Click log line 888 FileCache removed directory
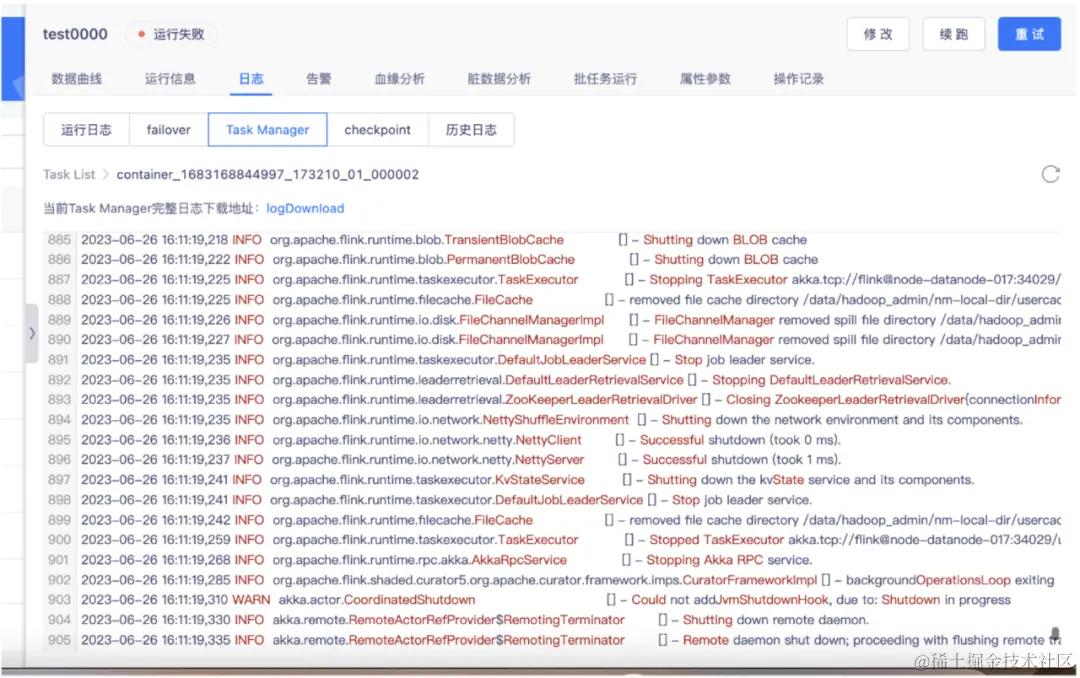Image resolution: width=1080 pixels, height=678 pixels. pyautogui.click(x=551, y=300)
